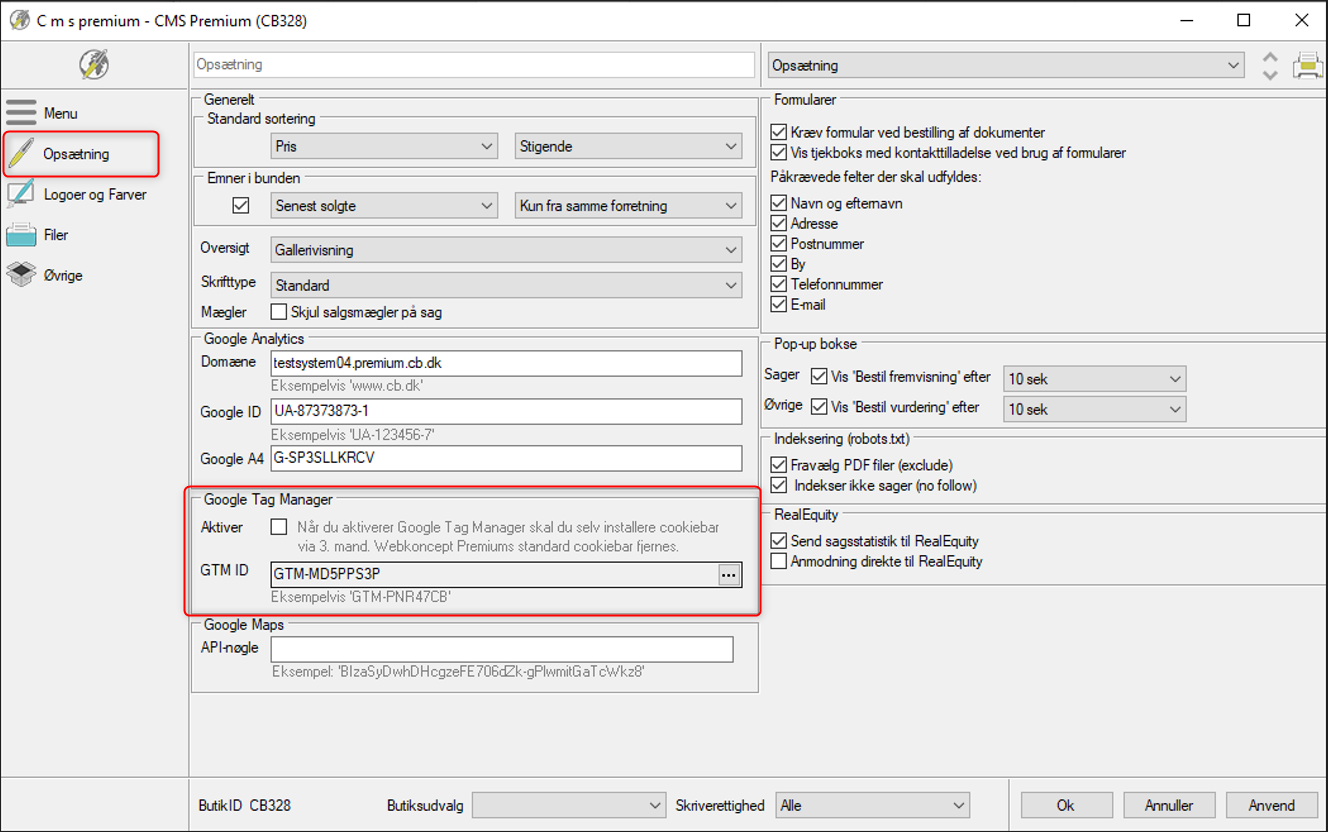Go to Logoer og Farver section

77,194
